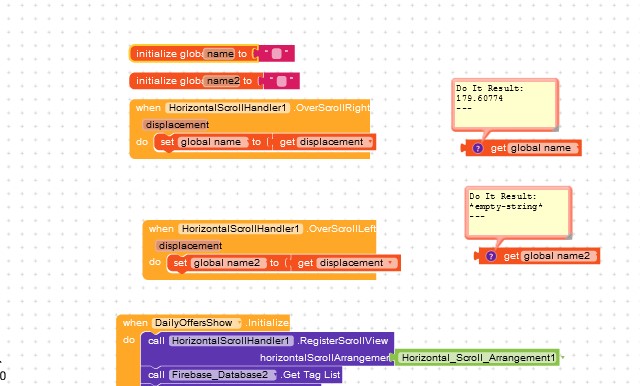Click the comment icon on get global name2
The image size is (640, 386).
(491, 256)
